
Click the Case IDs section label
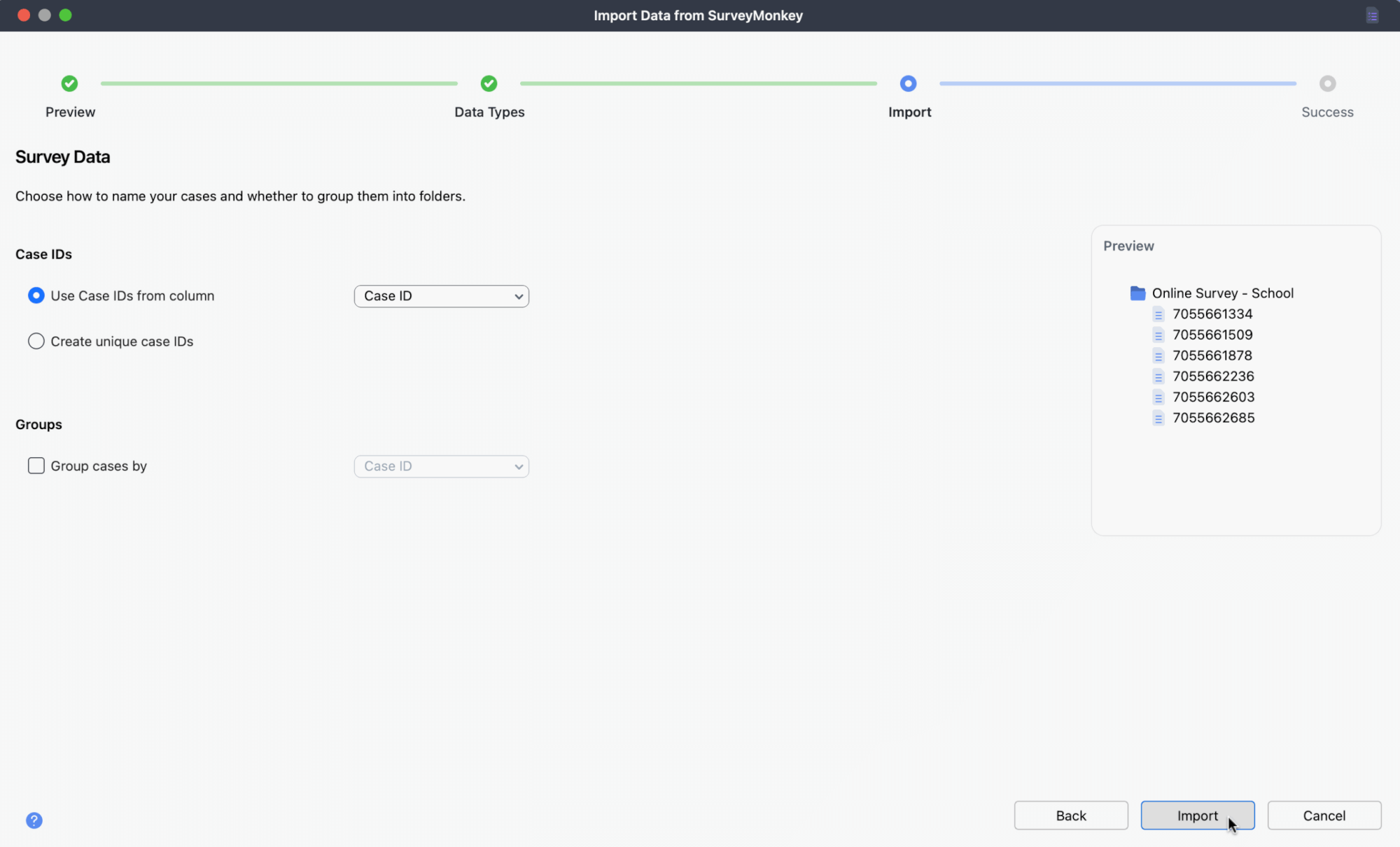[x=43, y=254]
